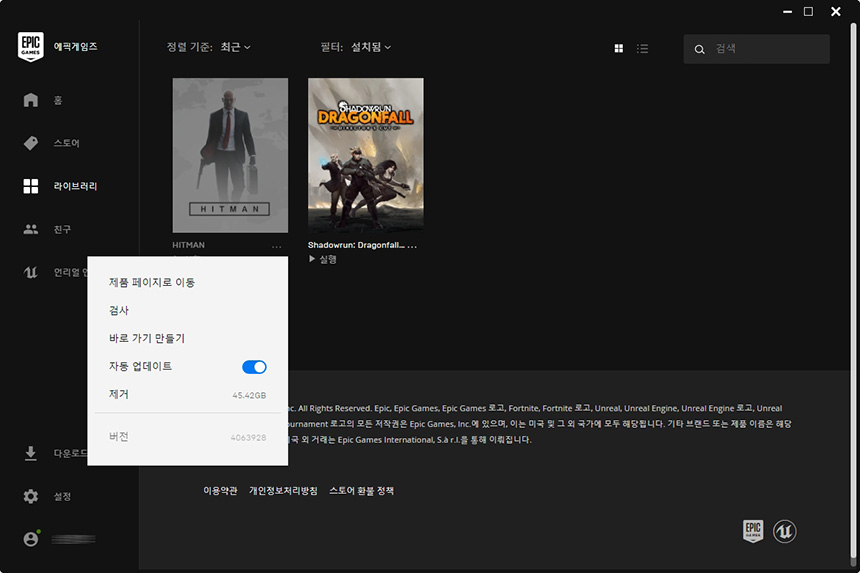This screenshot has width=860, height=573.
Task: Open the Unreal Engine sidebar icon
Action: click(x=31, y=272)
